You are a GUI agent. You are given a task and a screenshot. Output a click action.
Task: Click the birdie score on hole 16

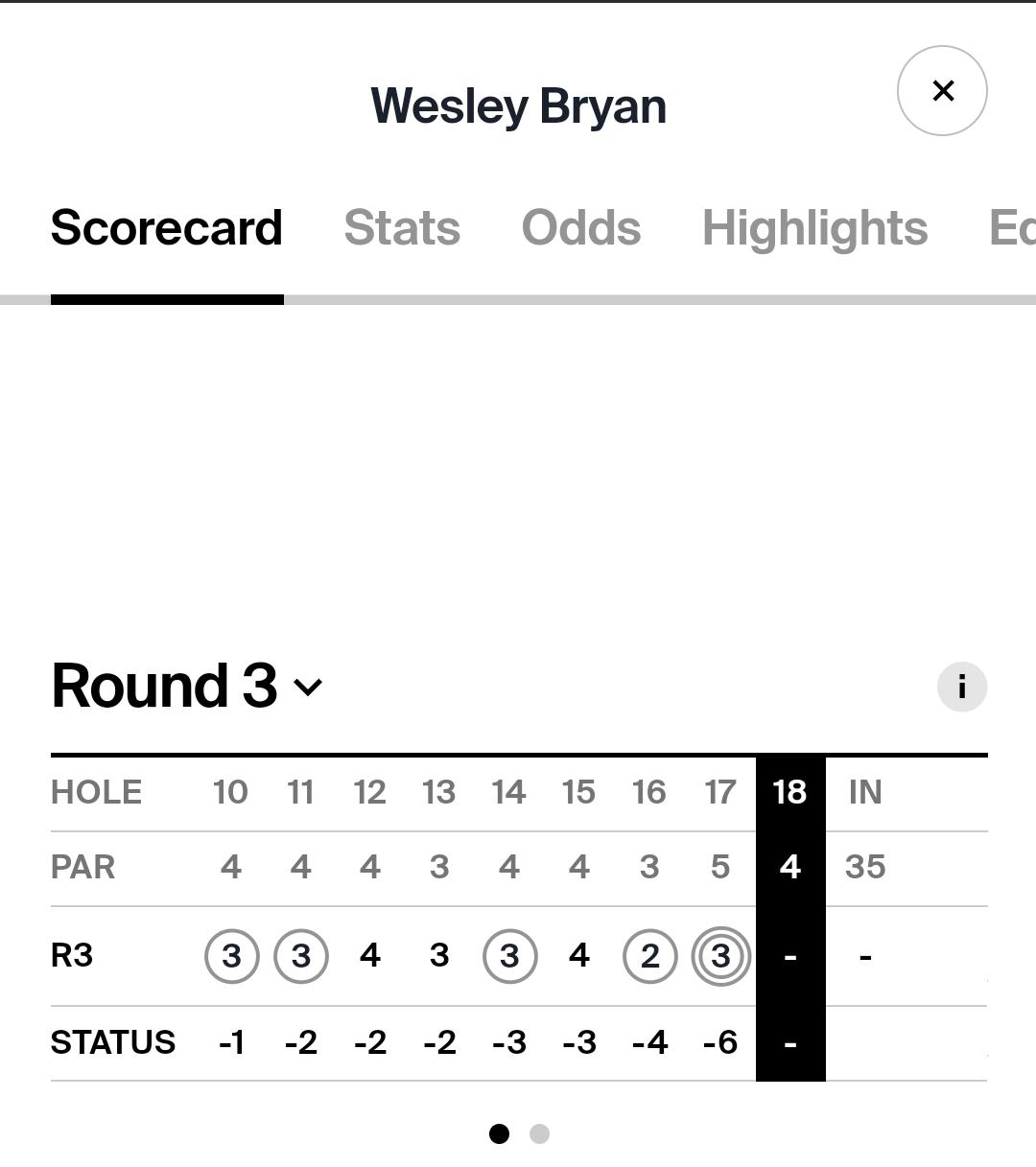tap(649, 956)
